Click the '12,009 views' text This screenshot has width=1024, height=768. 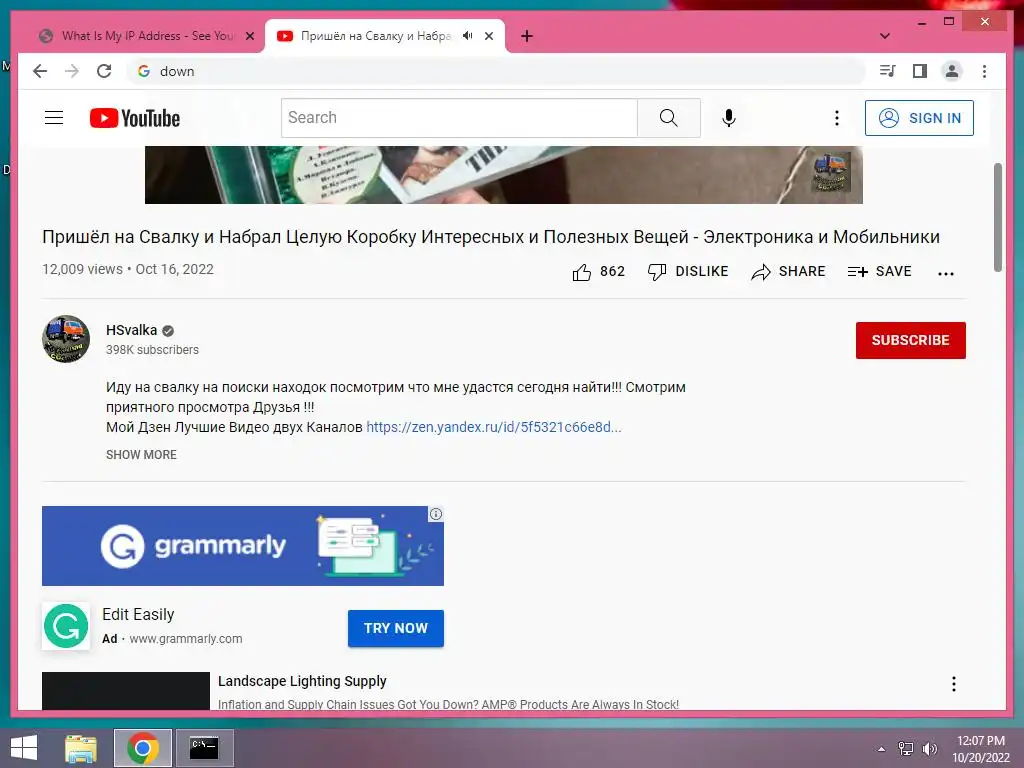(82, 269)
